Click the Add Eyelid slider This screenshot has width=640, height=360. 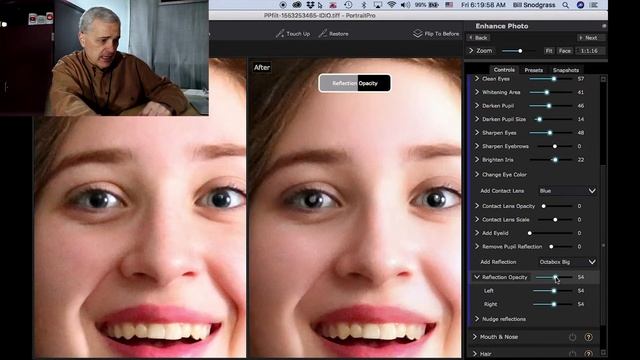(x=550, y=233)
